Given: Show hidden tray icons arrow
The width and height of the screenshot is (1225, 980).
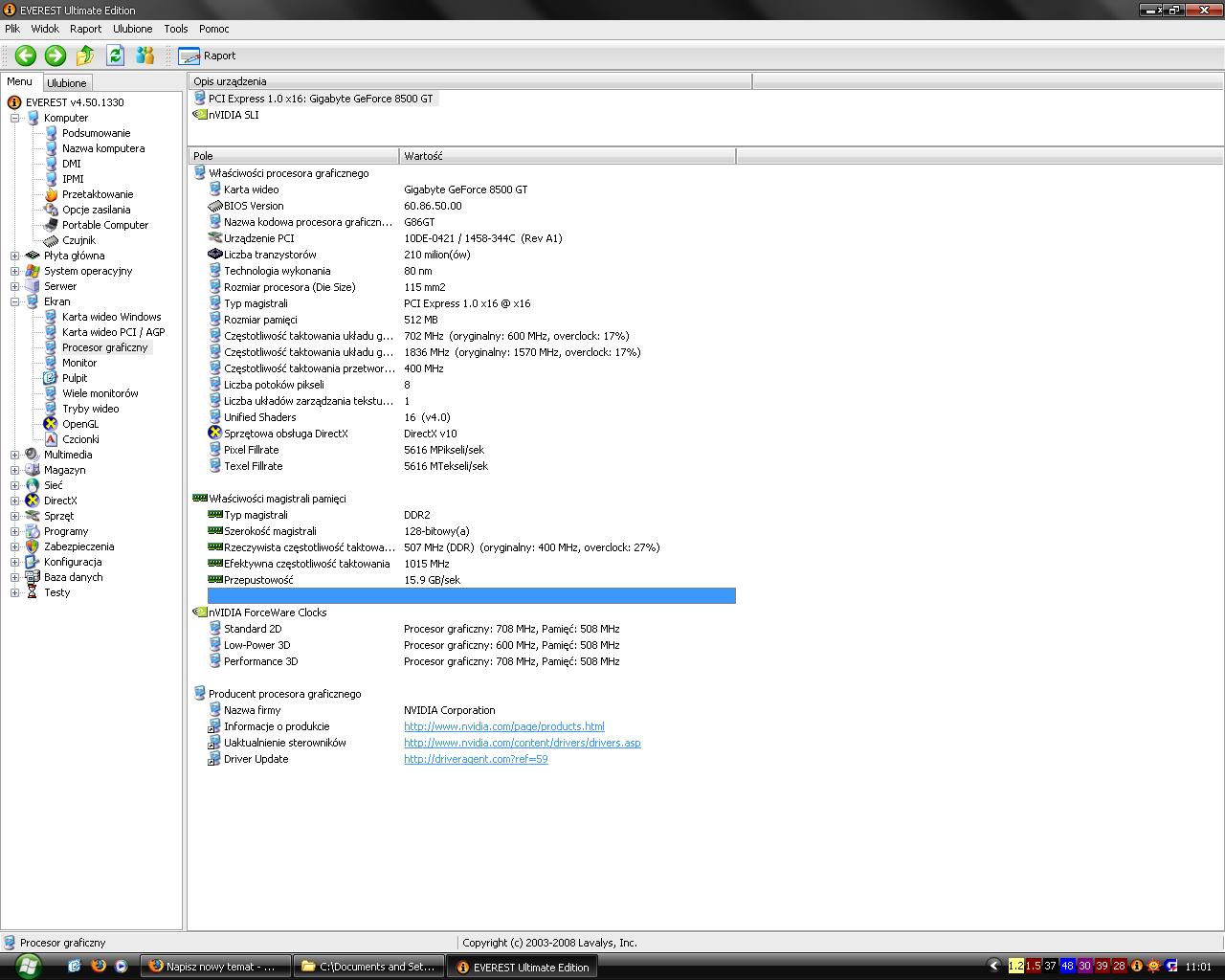Looking at the screenshot, I should pyautogui.click(x=994, y=967).
